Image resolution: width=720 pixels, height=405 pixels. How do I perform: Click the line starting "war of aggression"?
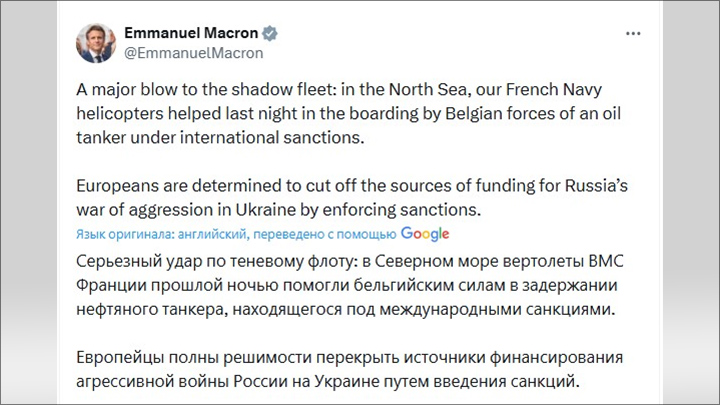coord(279,209)
